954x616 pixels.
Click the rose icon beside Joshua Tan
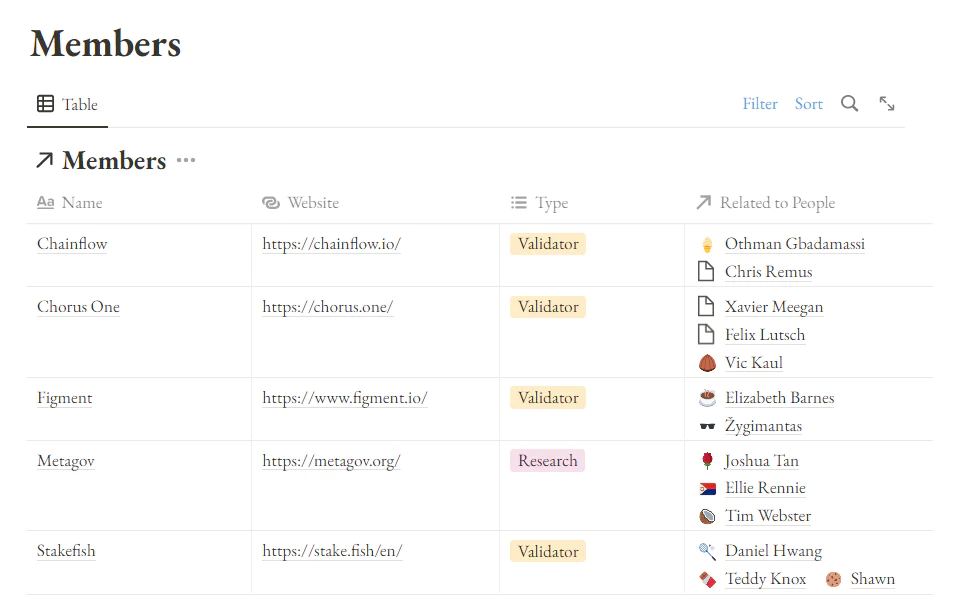point(707,461)
